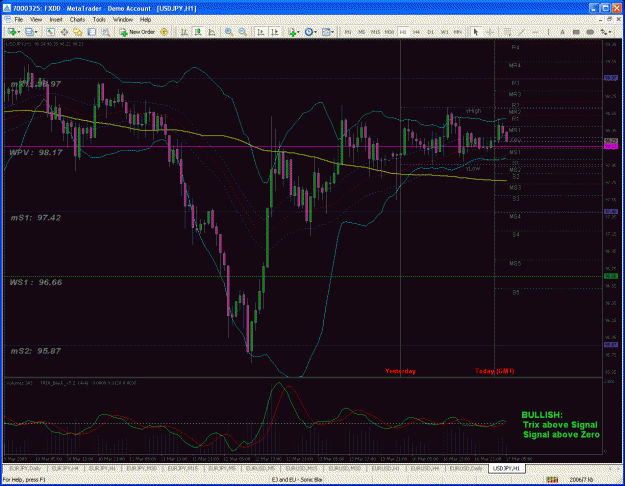625x486 pixels.
Task: Click the 'mS2: 95.87' label
Action: 36,351
